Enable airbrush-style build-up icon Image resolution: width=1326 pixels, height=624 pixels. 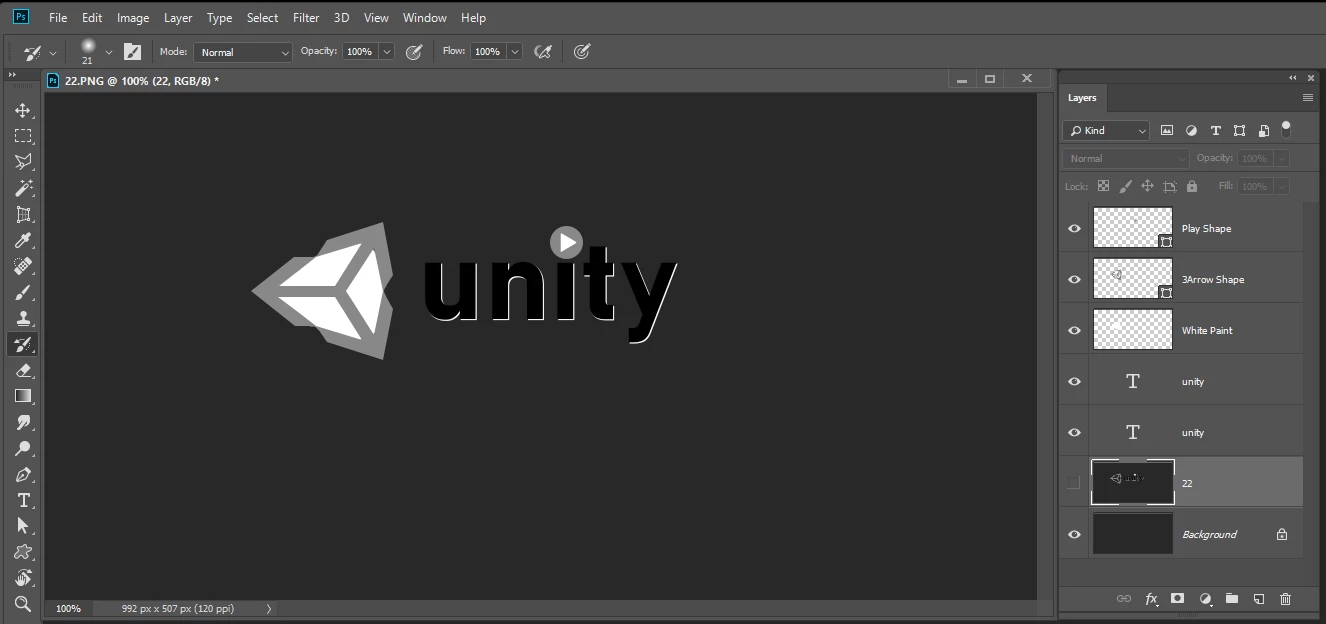543,52
